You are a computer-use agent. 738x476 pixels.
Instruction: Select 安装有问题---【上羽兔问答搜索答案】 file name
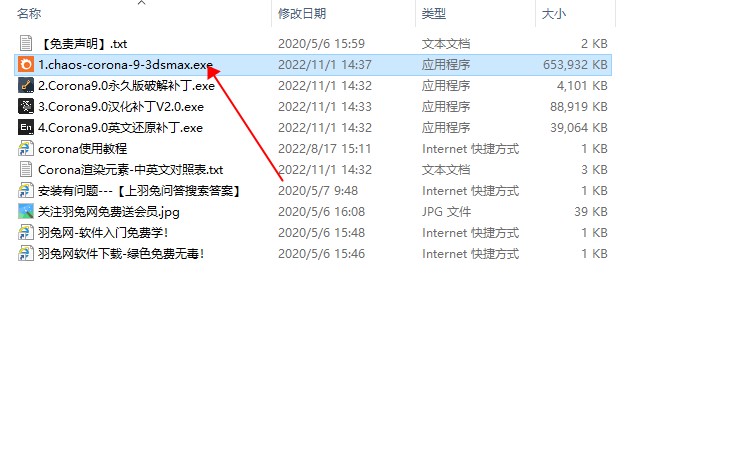139,191
